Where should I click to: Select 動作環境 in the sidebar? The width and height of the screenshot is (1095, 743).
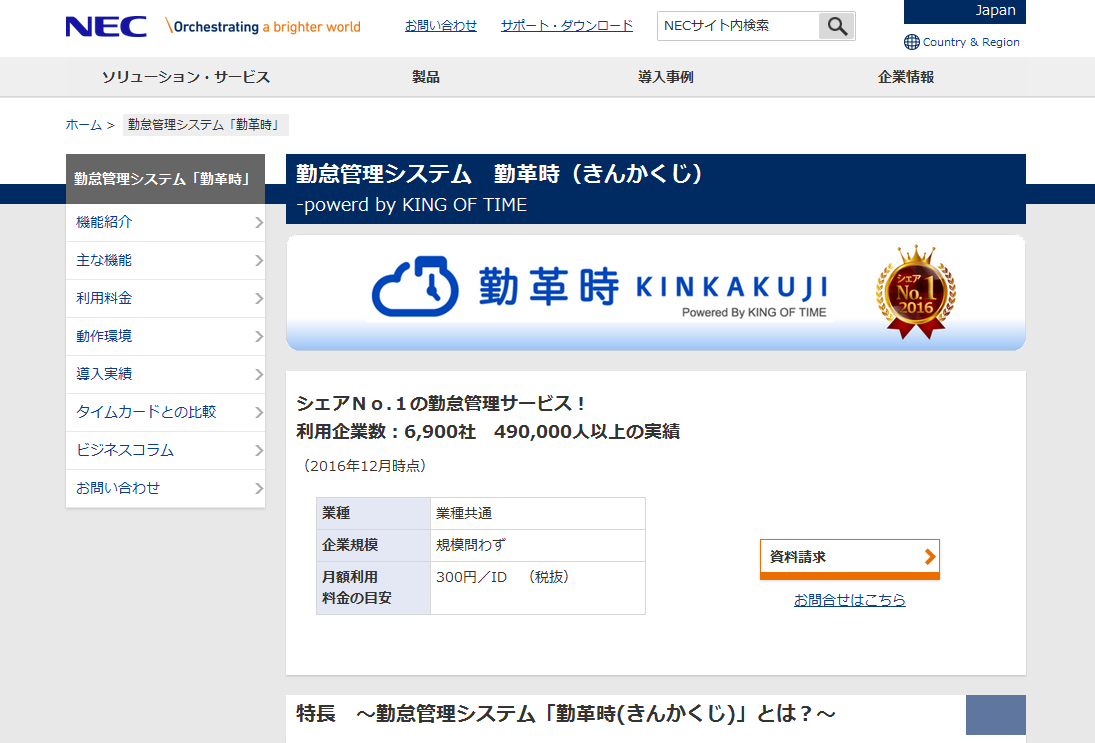click(x=166, y=337)
